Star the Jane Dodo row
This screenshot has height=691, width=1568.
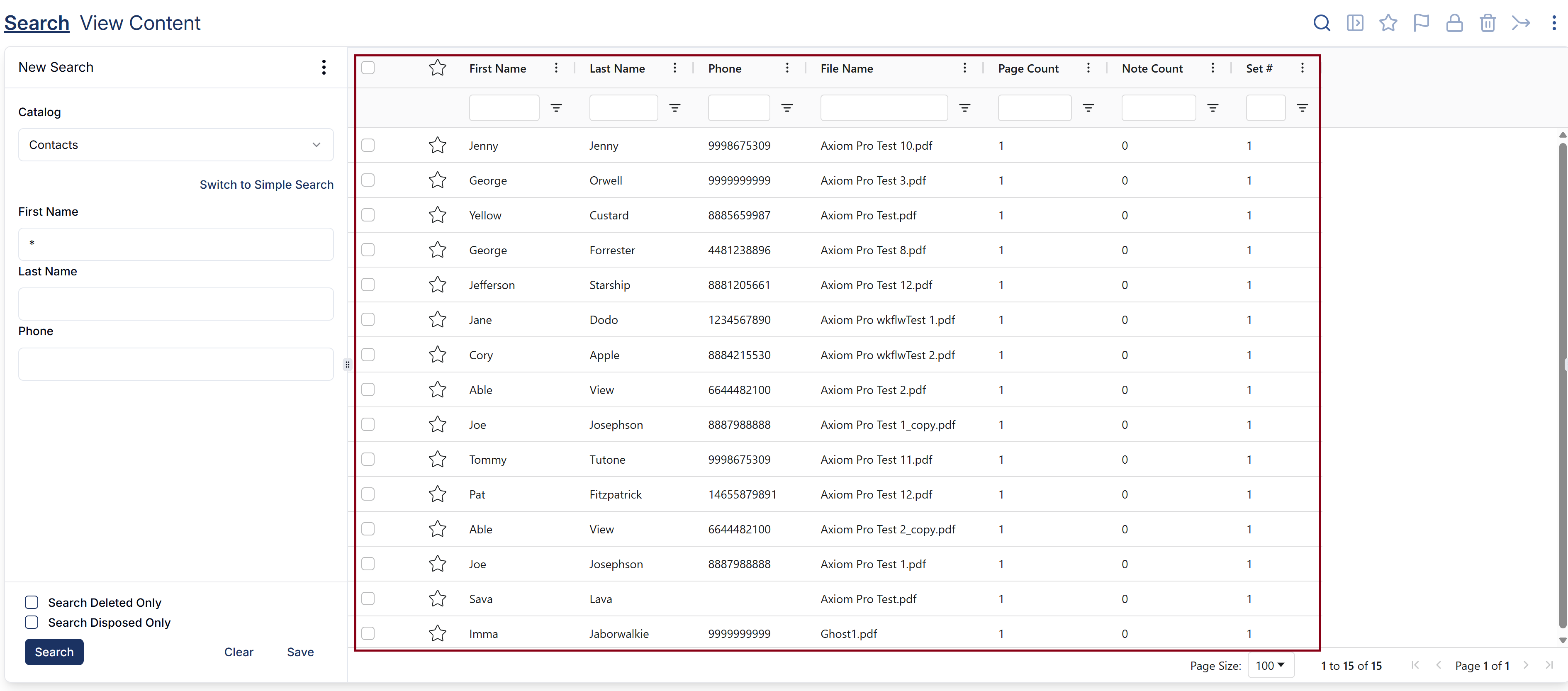[x=438, y=320]
